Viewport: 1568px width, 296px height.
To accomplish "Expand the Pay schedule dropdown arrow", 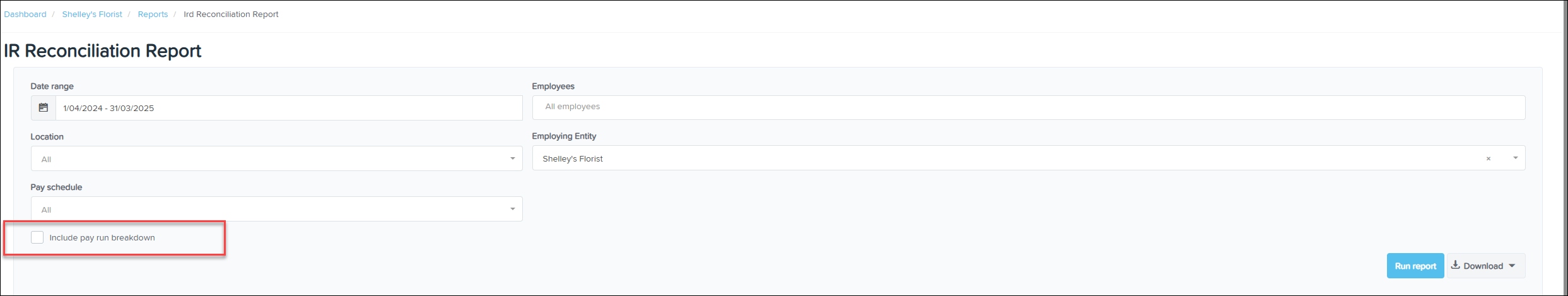I will click(512, 209).
